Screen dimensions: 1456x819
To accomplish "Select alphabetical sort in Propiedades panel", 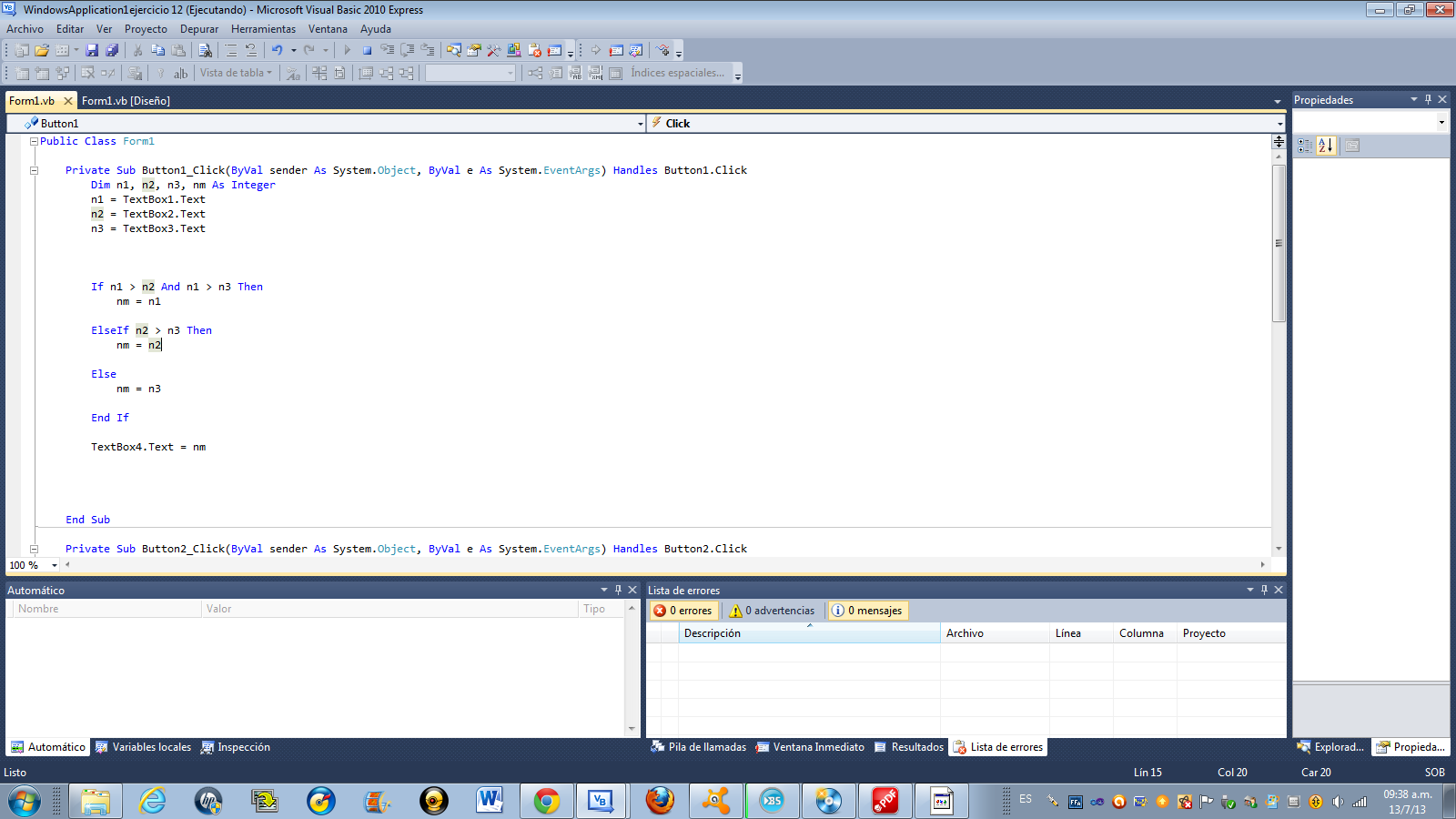I will 1326,145.
